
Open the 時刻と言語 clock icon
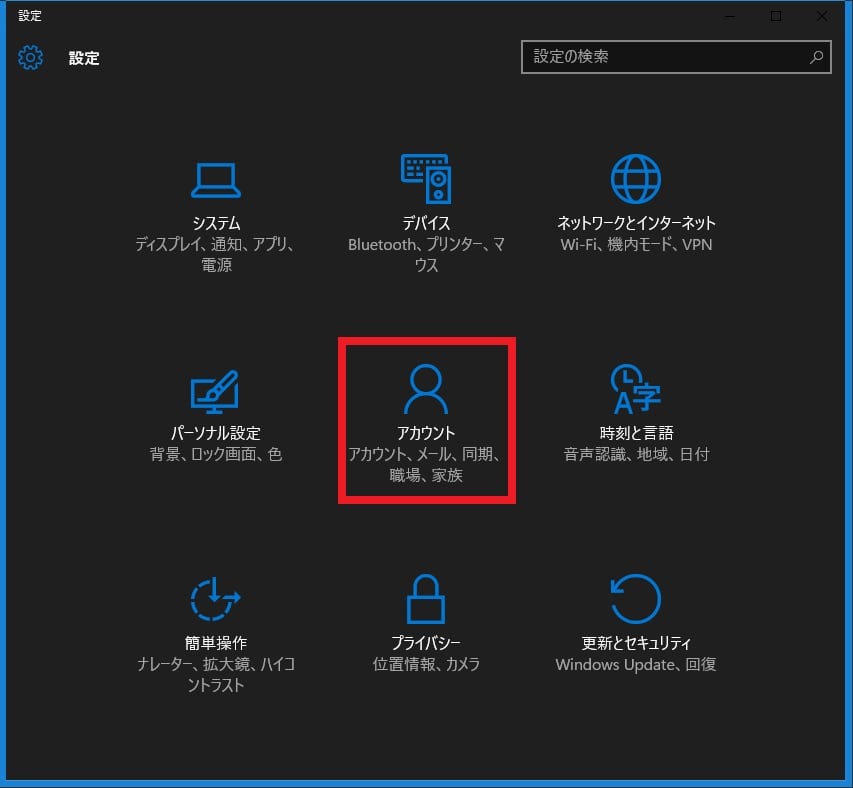635,389
